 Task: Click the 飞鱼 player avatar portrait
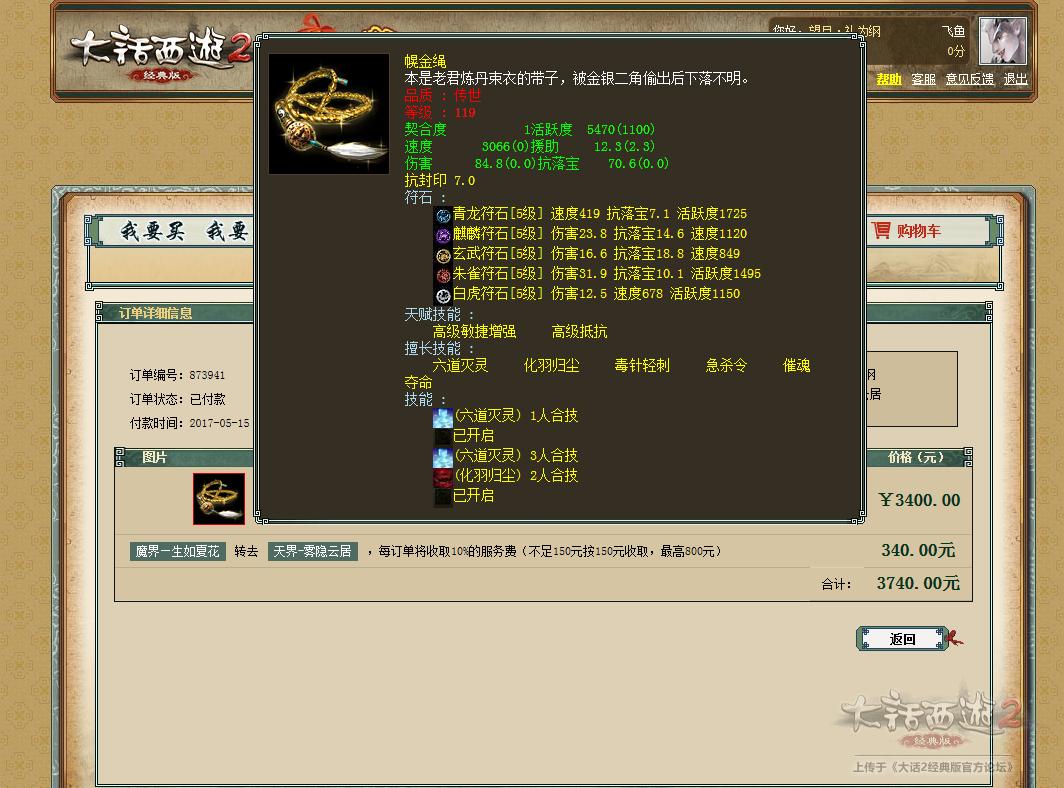1002,41
